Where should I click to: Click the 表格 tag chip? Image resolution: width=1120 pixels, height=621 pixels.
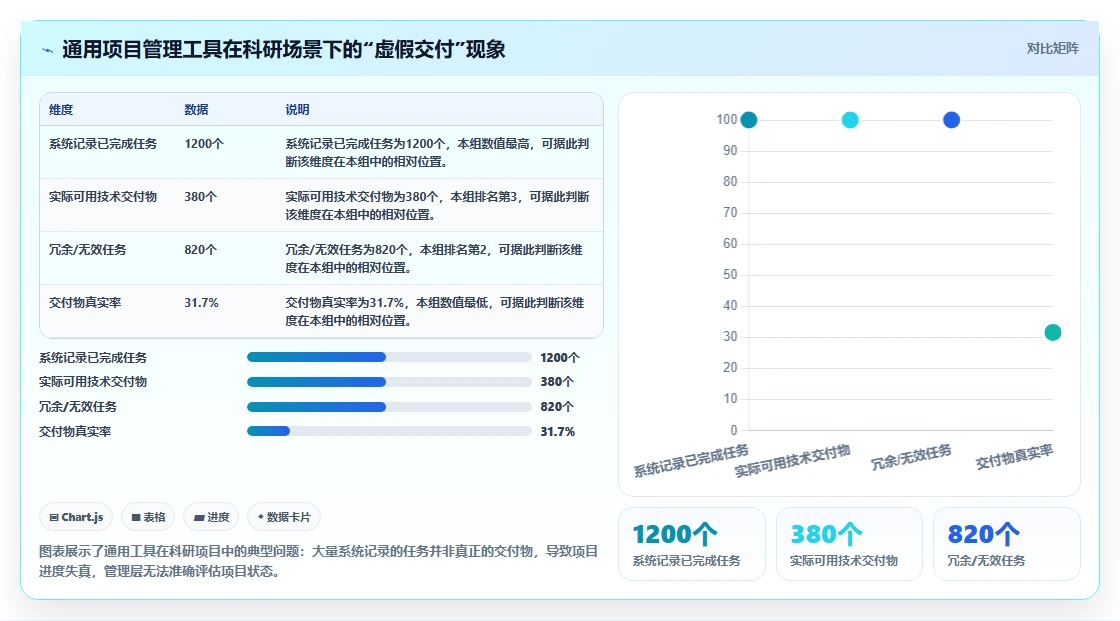[149, 517]
